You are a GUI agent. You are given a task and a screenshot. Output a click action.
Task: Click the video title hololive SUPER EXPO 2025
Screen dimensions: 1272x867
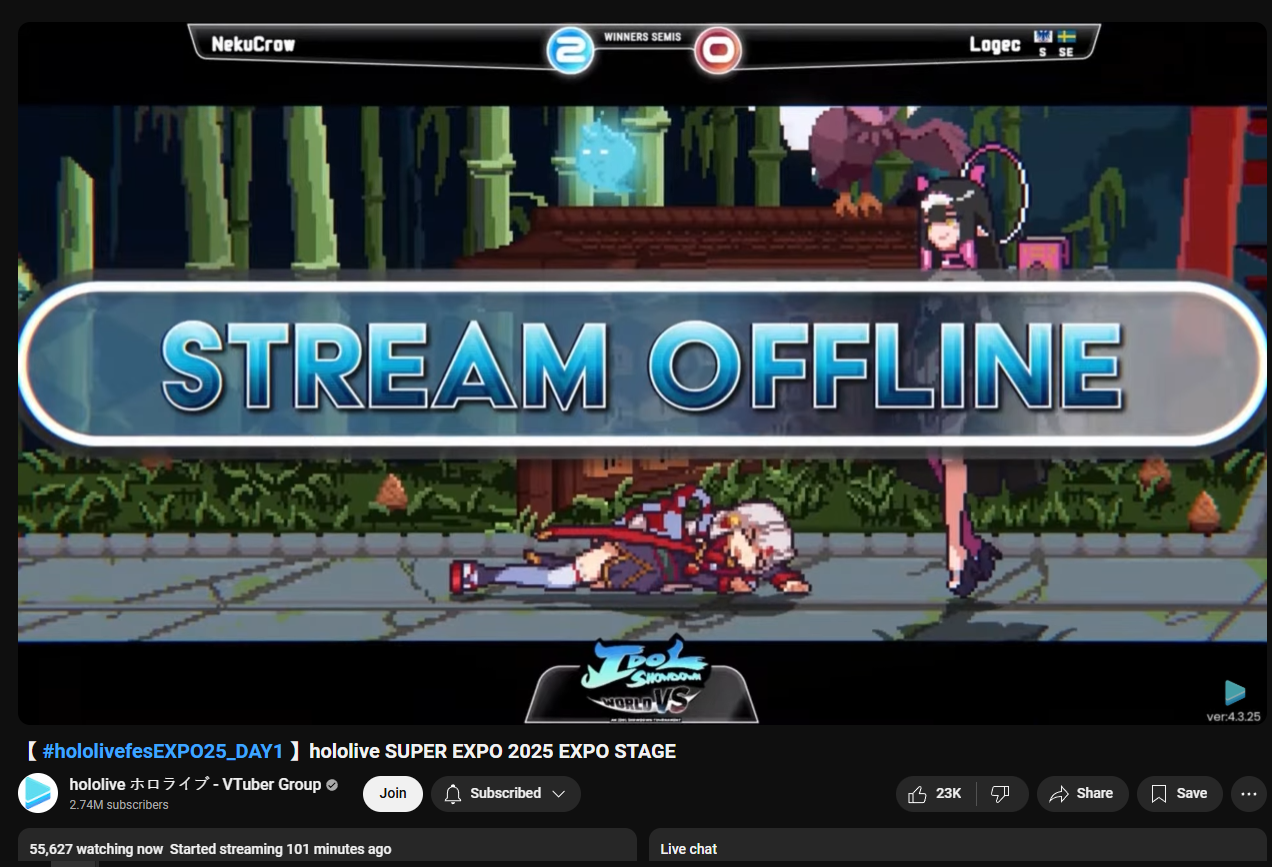click(x=492, y=751)
